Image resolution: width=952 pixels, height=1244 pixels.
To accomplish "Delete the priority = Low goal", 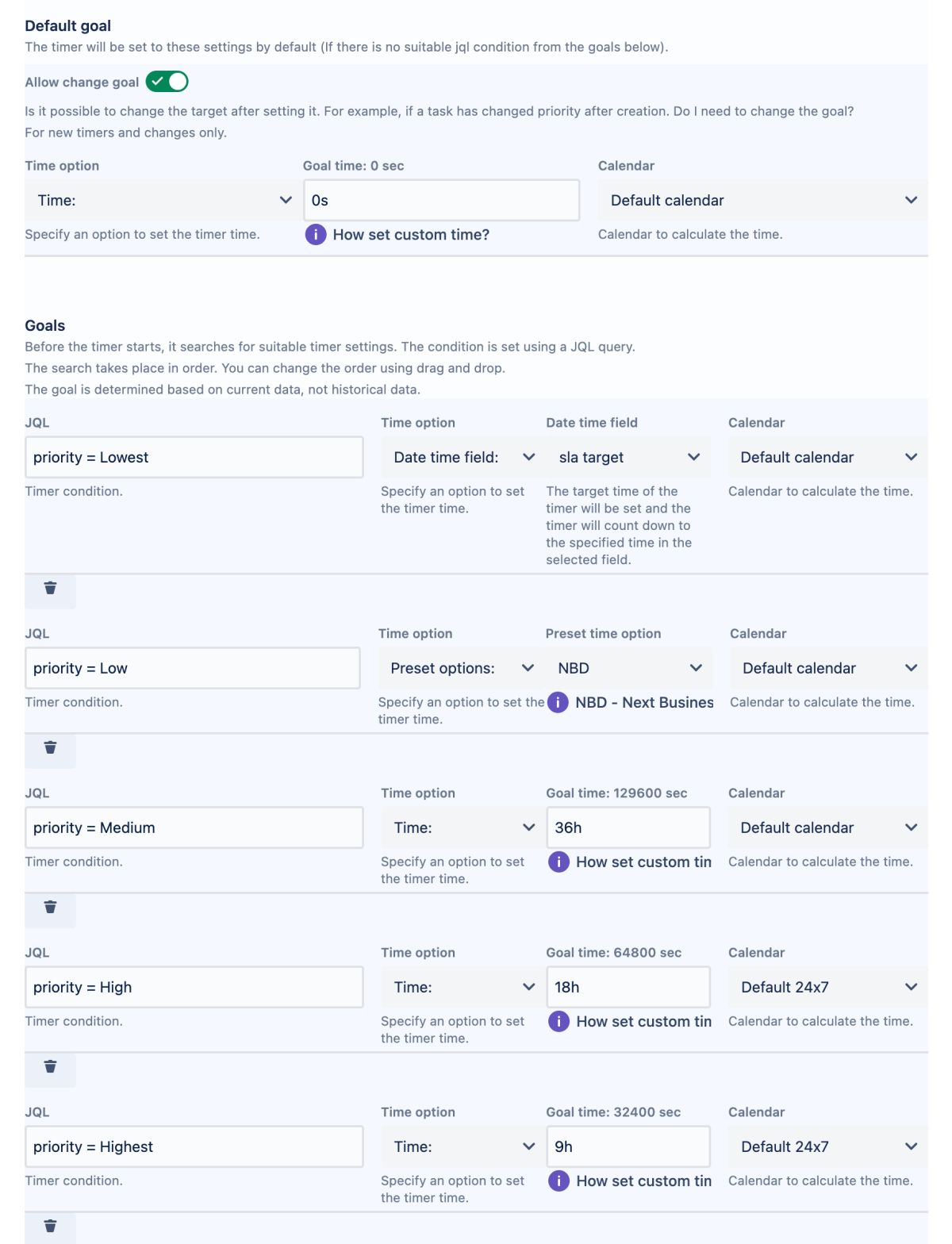I will tap(50, 748).
